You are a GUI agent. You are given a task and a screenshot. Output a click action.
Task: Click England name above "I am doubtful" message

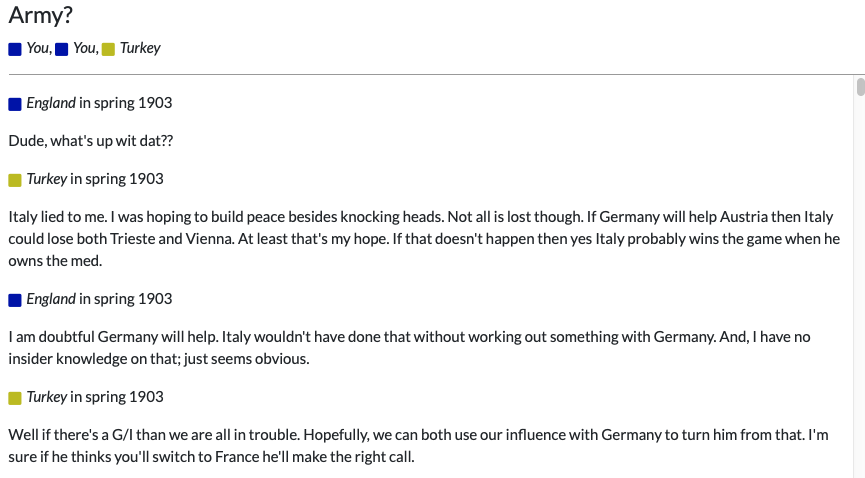click(x=51, y=299)
